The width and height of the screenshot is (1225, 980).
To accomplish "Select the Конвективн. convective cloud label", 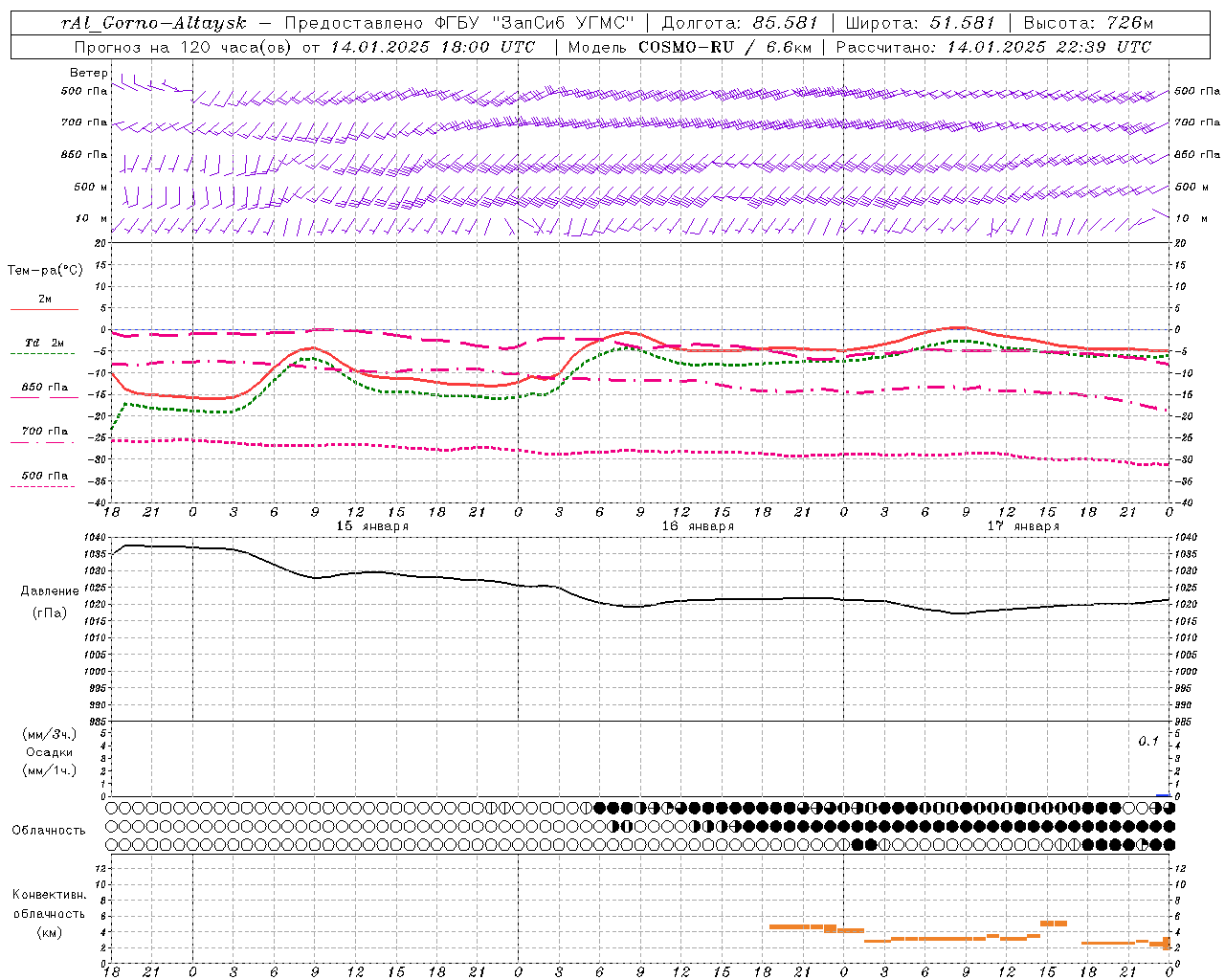I will pos(49,895).
